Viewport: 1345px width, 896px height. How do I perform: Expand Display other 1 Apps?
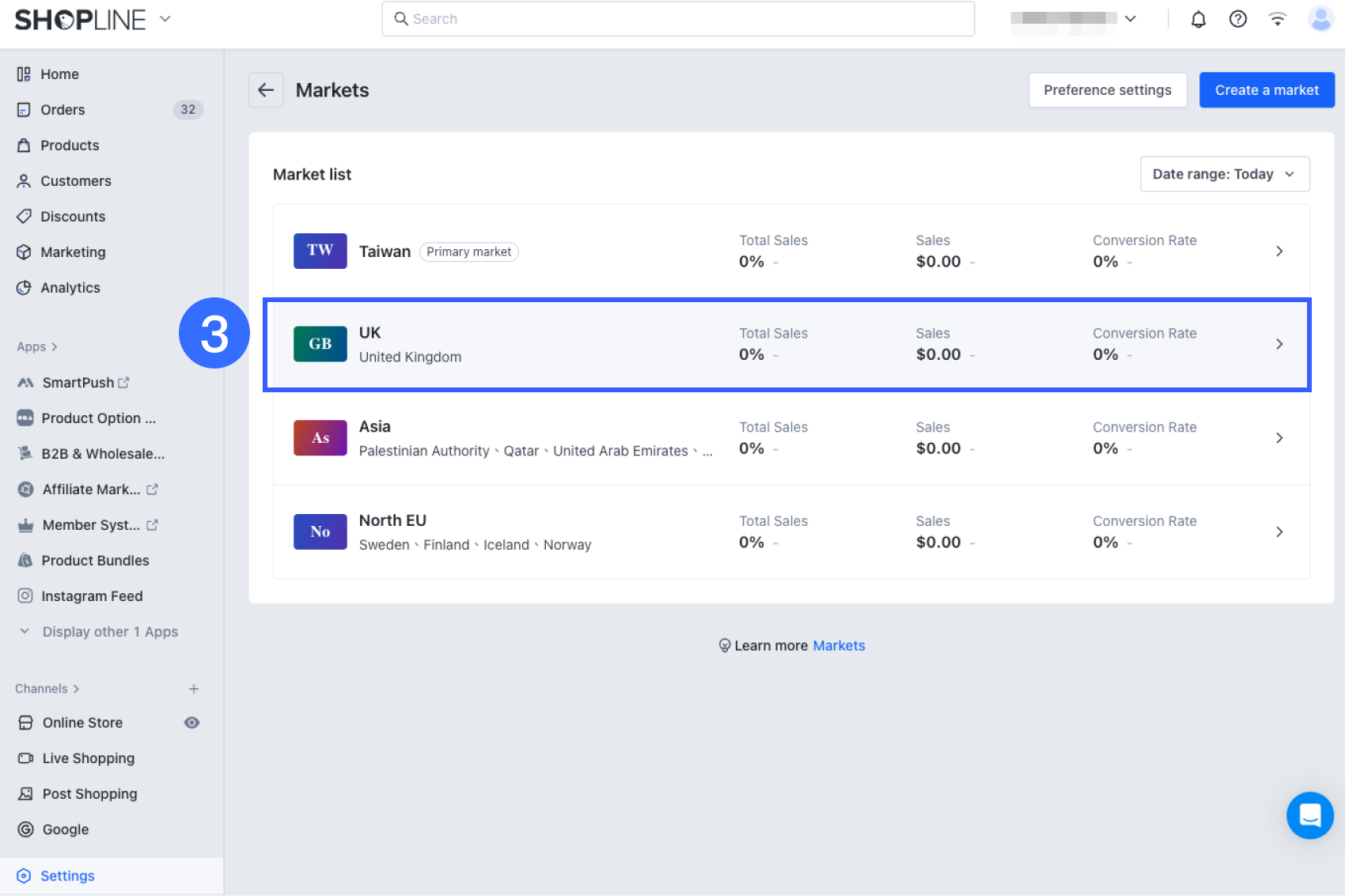click(x=99, y=632)
